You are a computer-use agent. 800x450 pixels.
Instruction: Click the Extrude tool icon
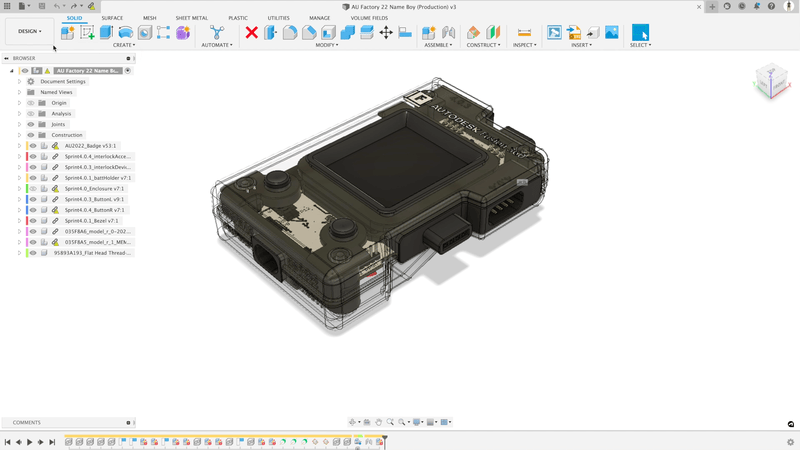pyautogui.click(x=106, y=33)
